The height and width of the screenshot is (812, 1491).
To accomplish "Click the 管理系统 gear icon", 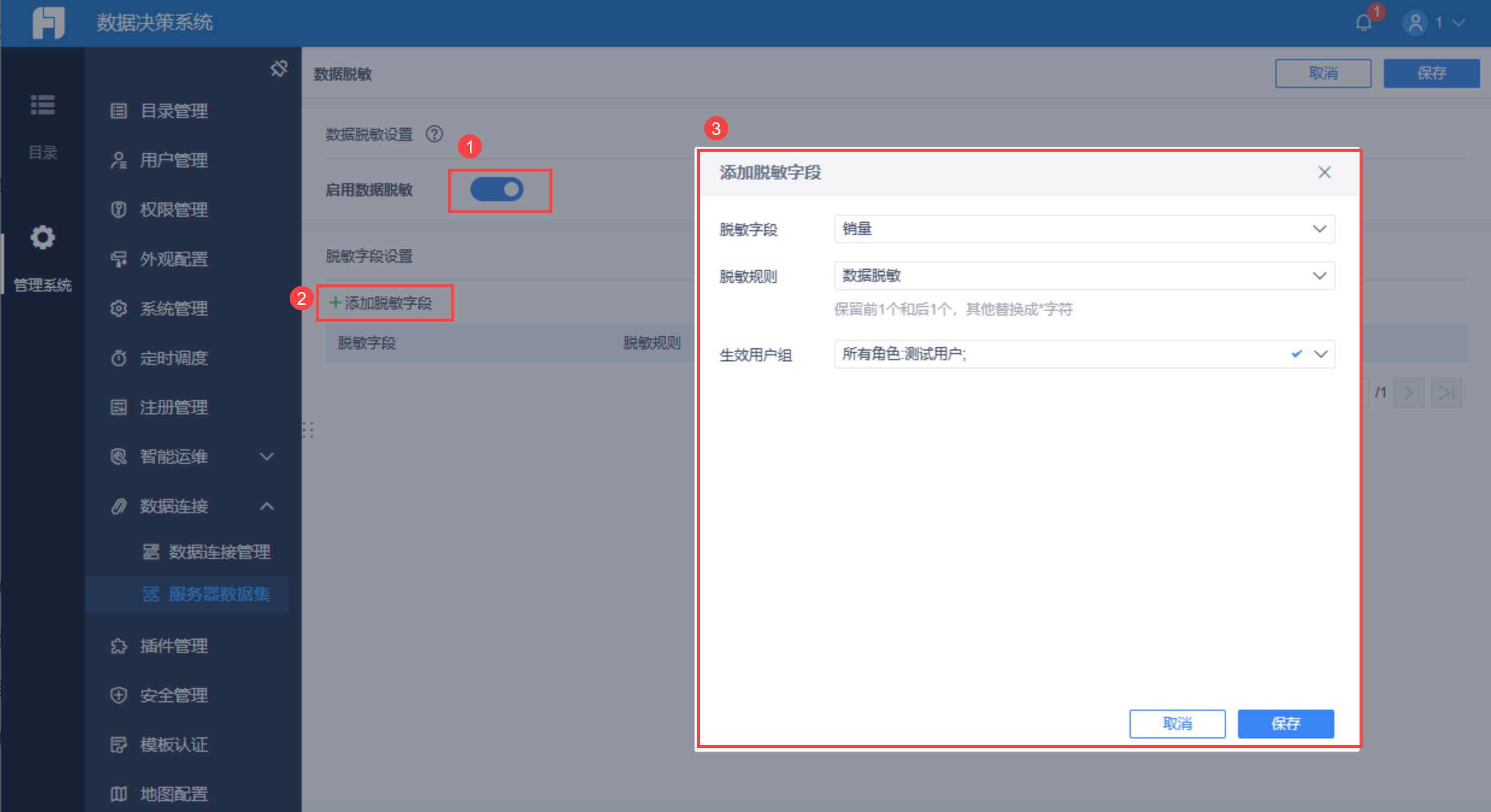I will click(43, 237).
